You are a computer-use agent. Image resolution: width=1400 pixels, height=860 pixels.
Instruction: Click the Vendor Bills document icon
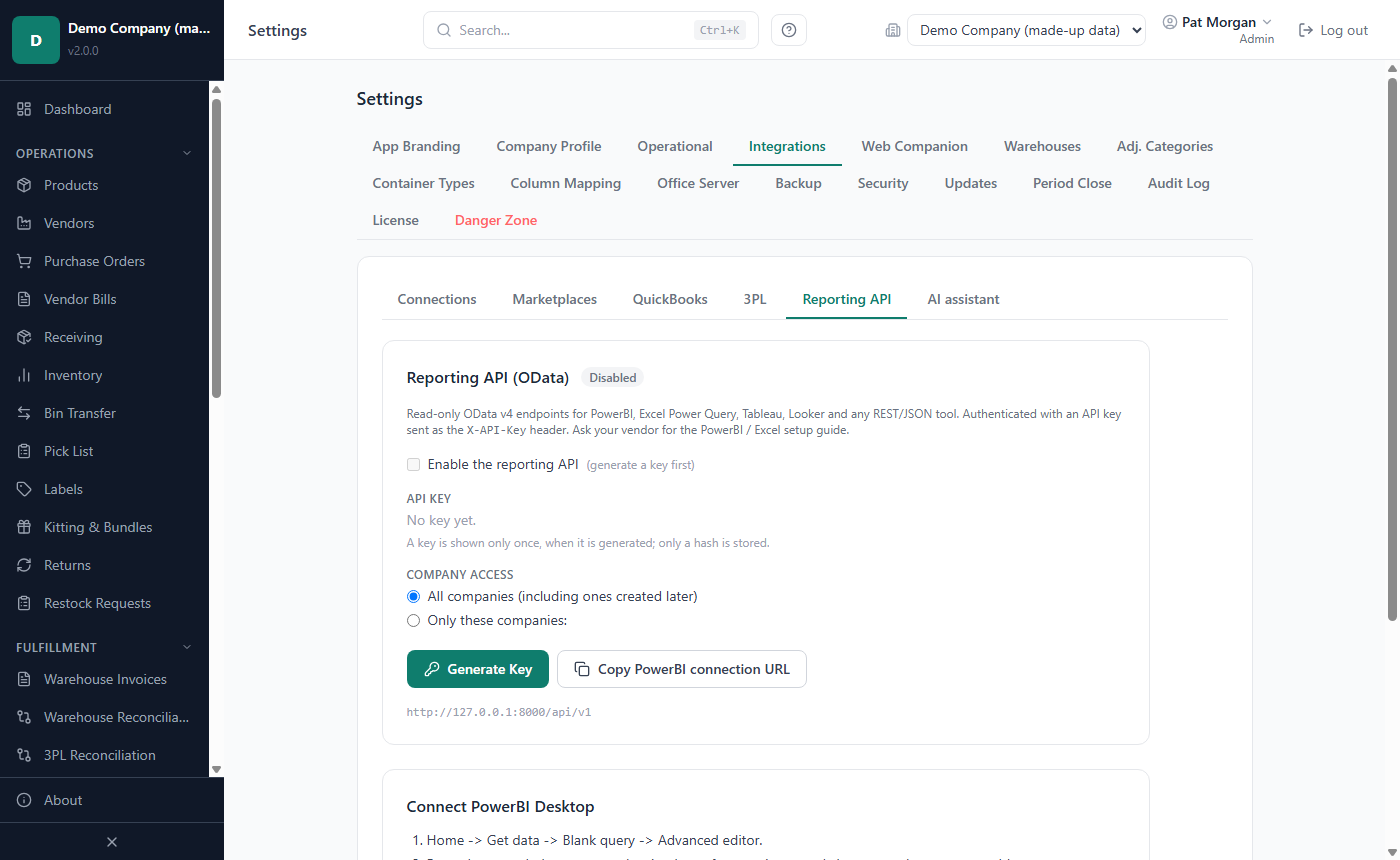tap(24, 299)
